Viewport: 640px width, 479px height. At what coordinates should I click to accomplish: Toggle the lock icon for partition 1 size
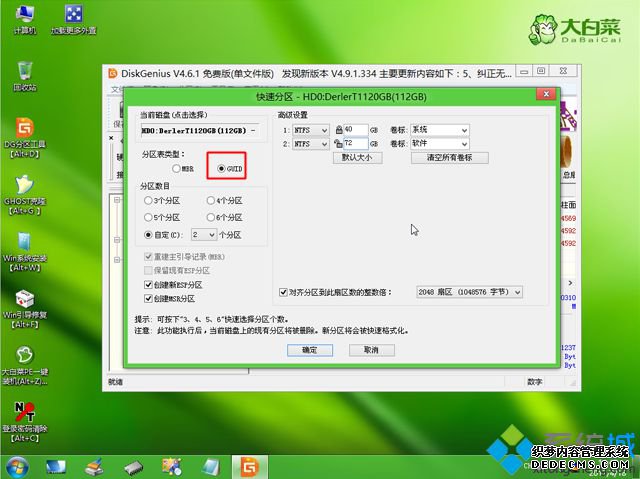coord(339,130)
